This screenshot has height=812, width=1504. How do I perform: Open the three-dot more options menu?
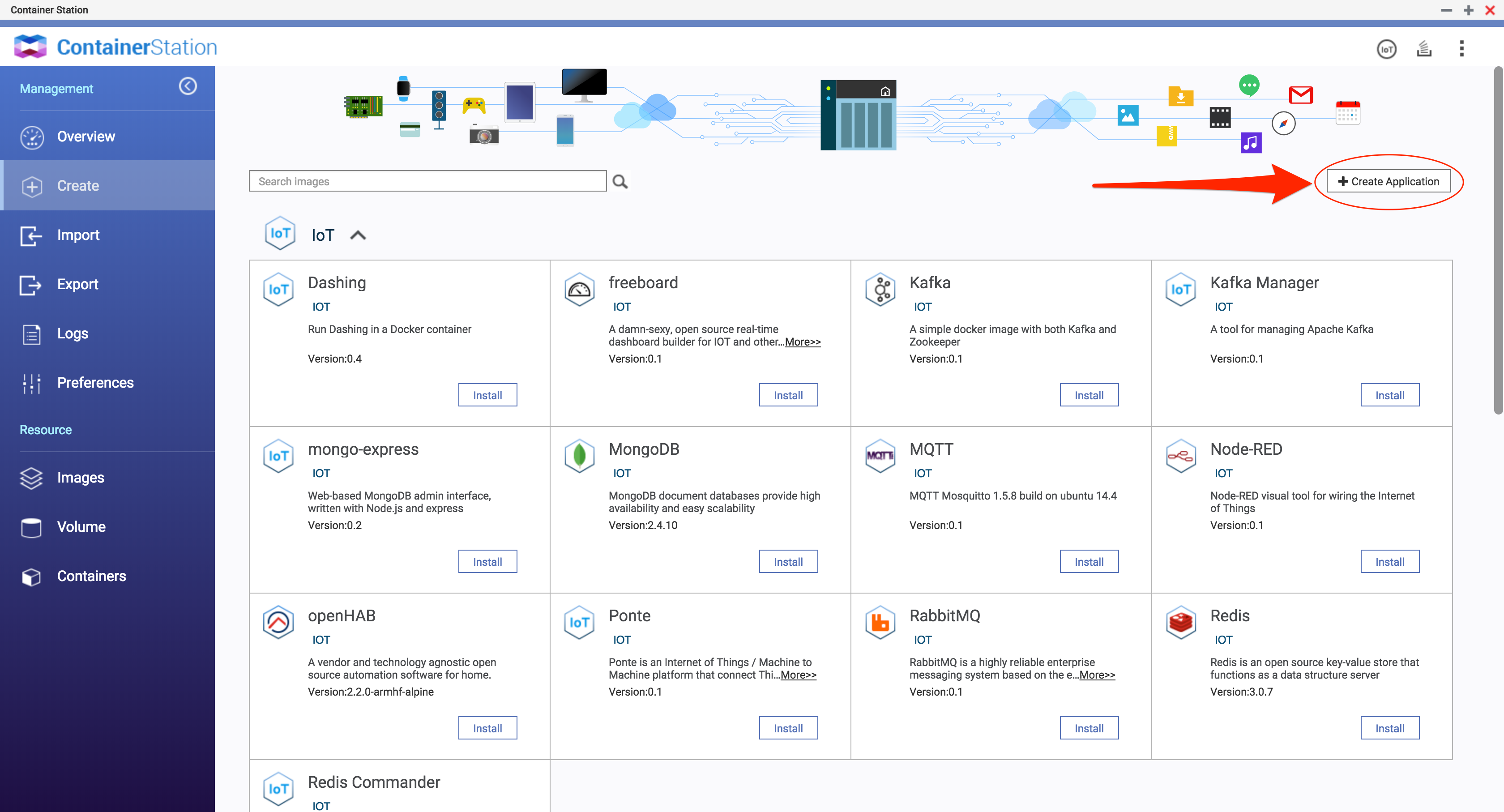click(x=1461, y=49)
